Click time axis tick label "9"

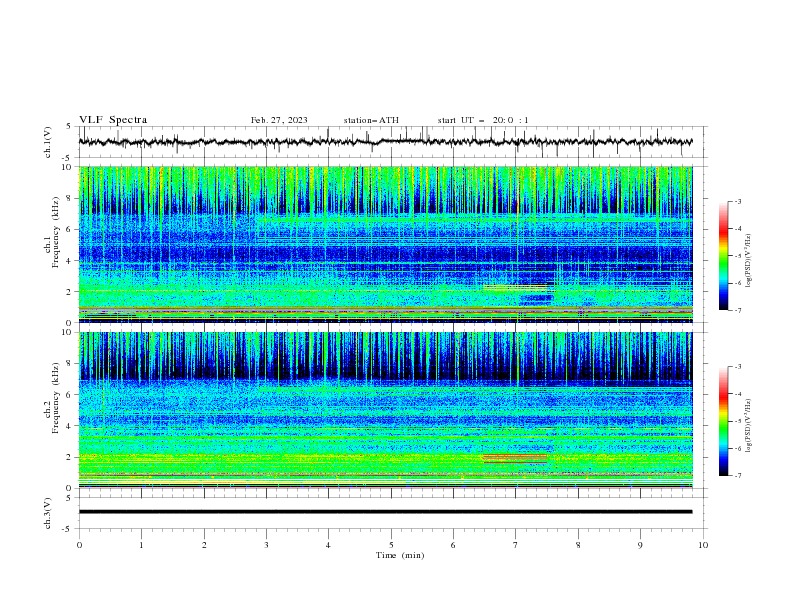click(640, 545)
